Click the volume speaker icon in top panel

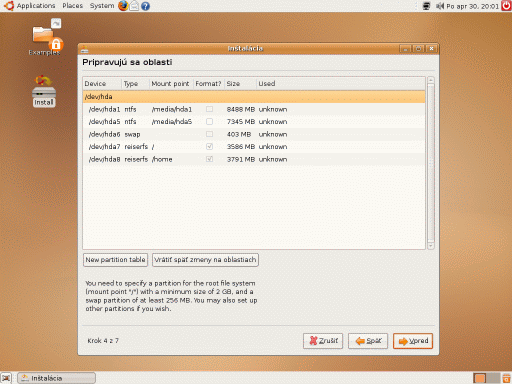[x=440, y=6]
